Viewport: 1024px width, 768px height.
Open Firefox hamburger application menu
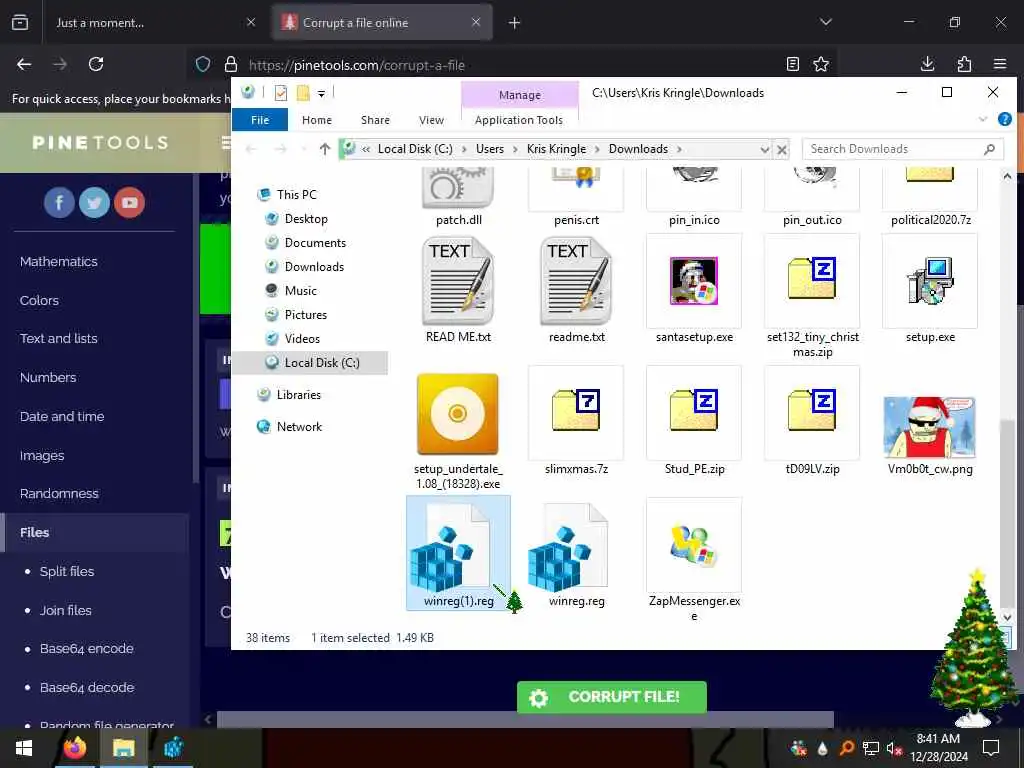(x=1000, y=64)
